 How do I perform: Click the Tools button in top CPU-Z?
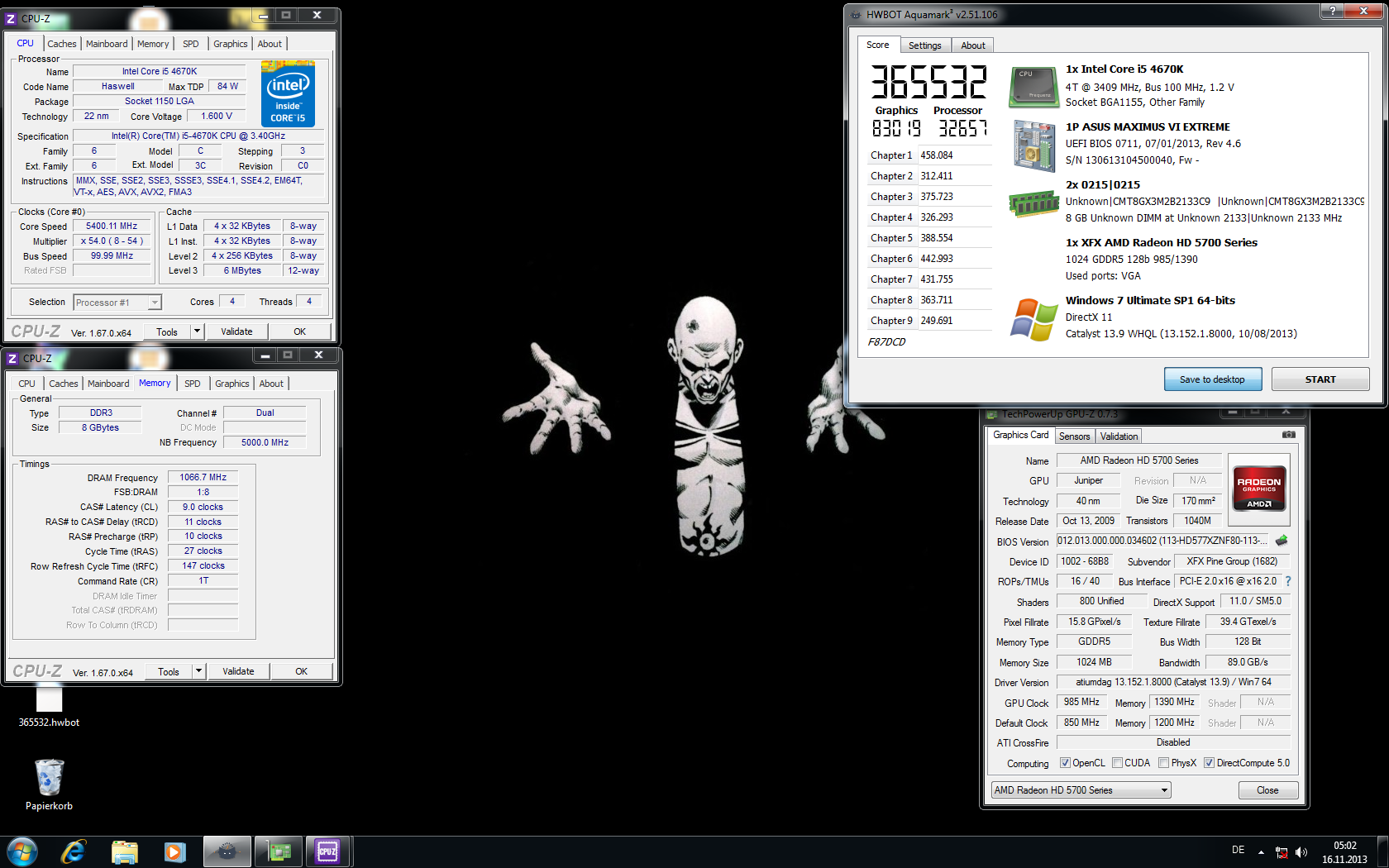pos(167,331)
